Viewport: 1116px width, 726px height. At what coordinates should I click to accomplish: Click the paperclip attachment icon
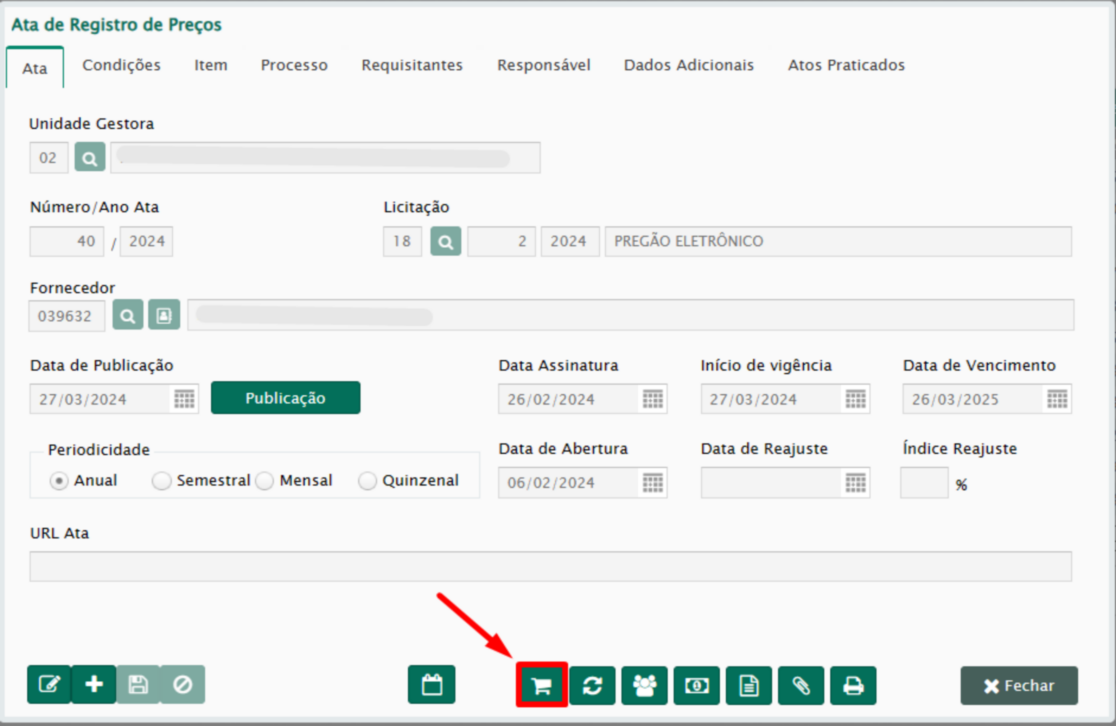click(801, 686)
